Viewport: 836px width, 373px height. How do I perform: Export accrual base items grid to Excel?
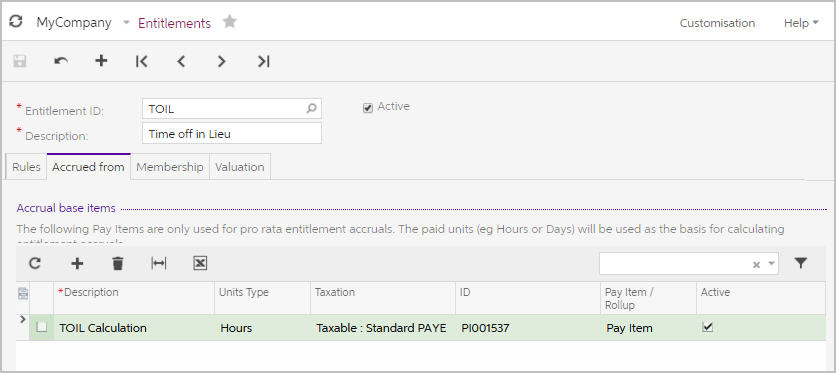(x=200, y=263)
